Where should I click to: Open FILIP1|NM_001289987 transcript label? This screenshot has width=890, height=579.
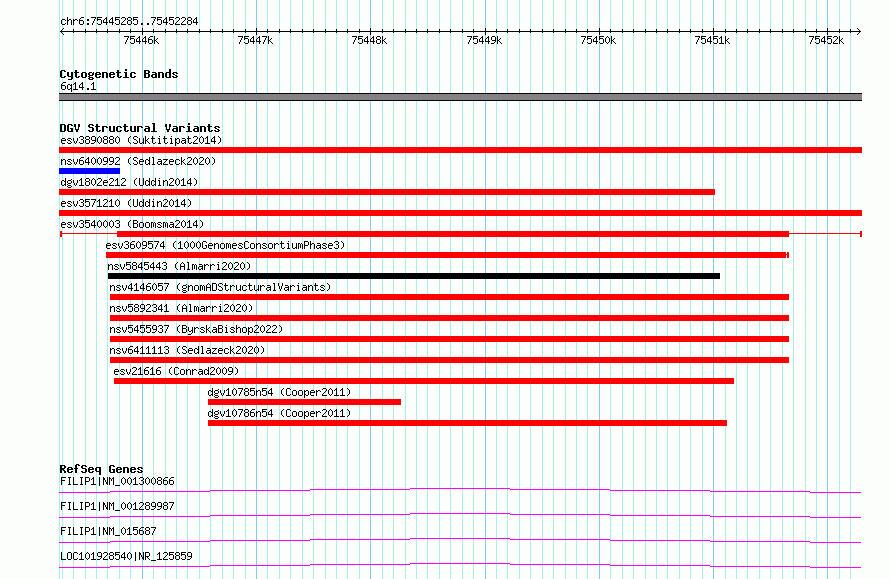click(117, 506)
